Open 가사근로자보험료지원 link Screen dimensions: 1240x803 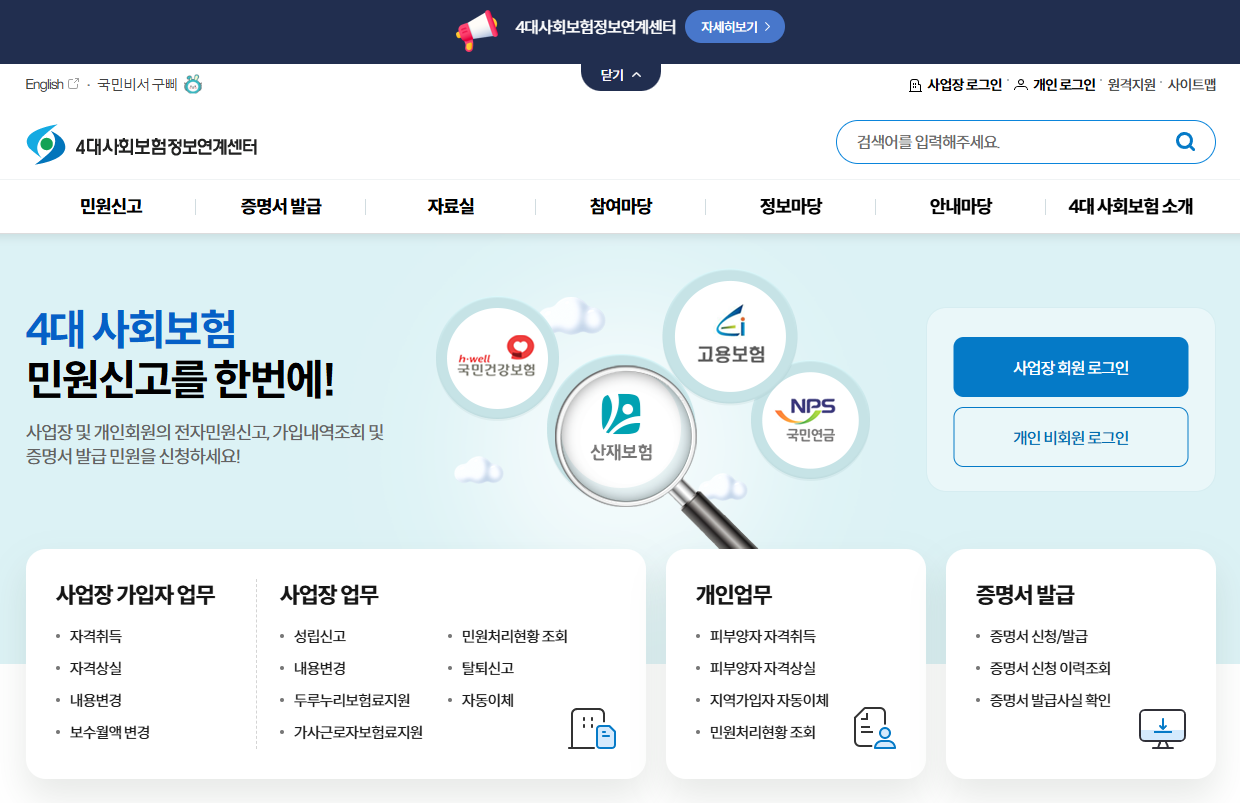pos(358,732)
